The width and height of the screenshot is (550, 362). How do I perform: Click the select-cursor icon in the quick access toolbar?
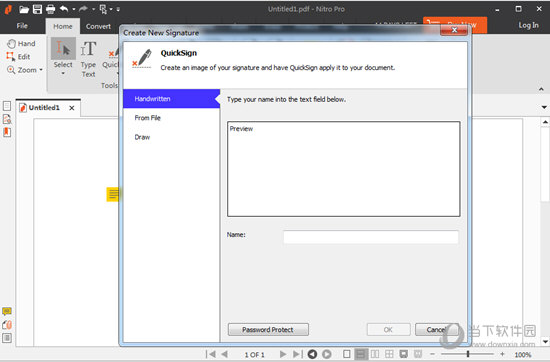pyautogui.click(x=103, y=9)
